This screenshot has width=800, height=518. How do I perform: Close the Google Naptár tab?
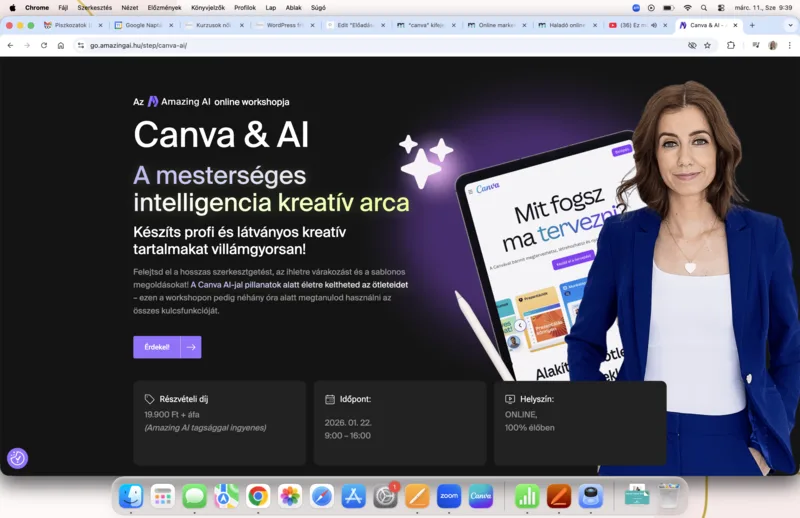pos(171,25)
